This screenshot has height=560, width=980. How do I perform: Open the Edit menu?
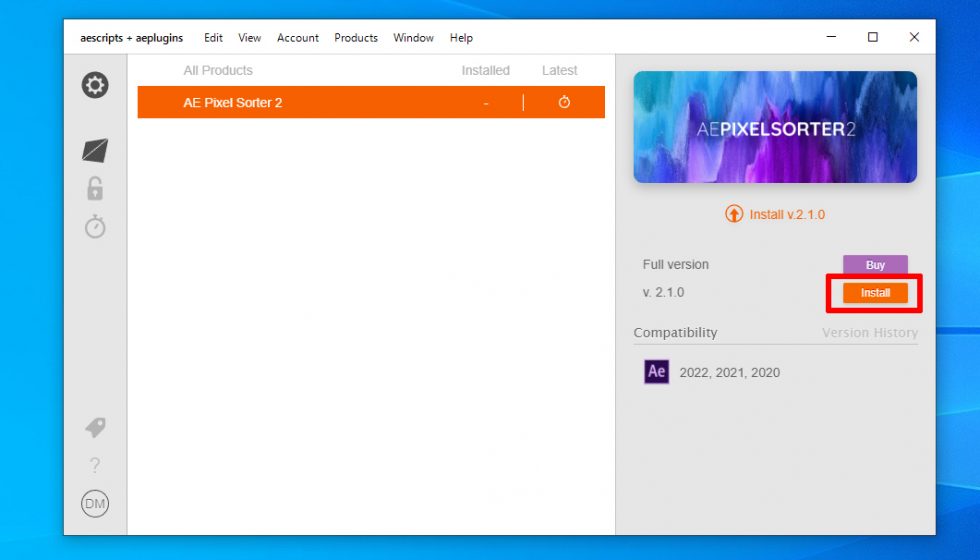[x=213, y=38]
